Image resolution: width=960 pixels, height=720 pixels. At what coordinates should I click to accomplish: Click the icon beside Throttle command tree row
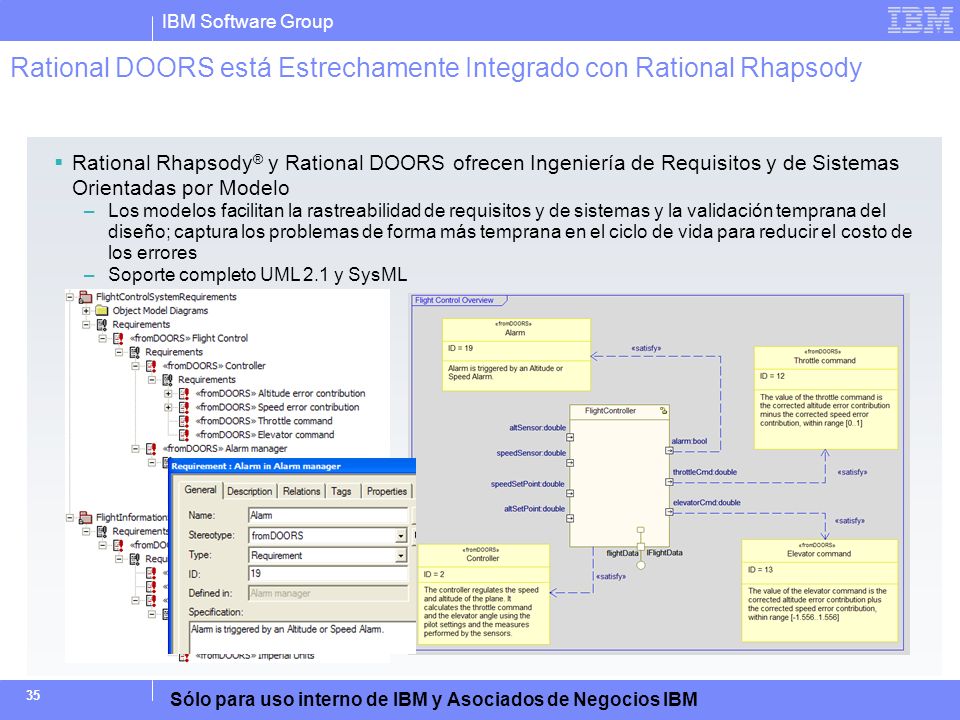click(x=184, y=421)
